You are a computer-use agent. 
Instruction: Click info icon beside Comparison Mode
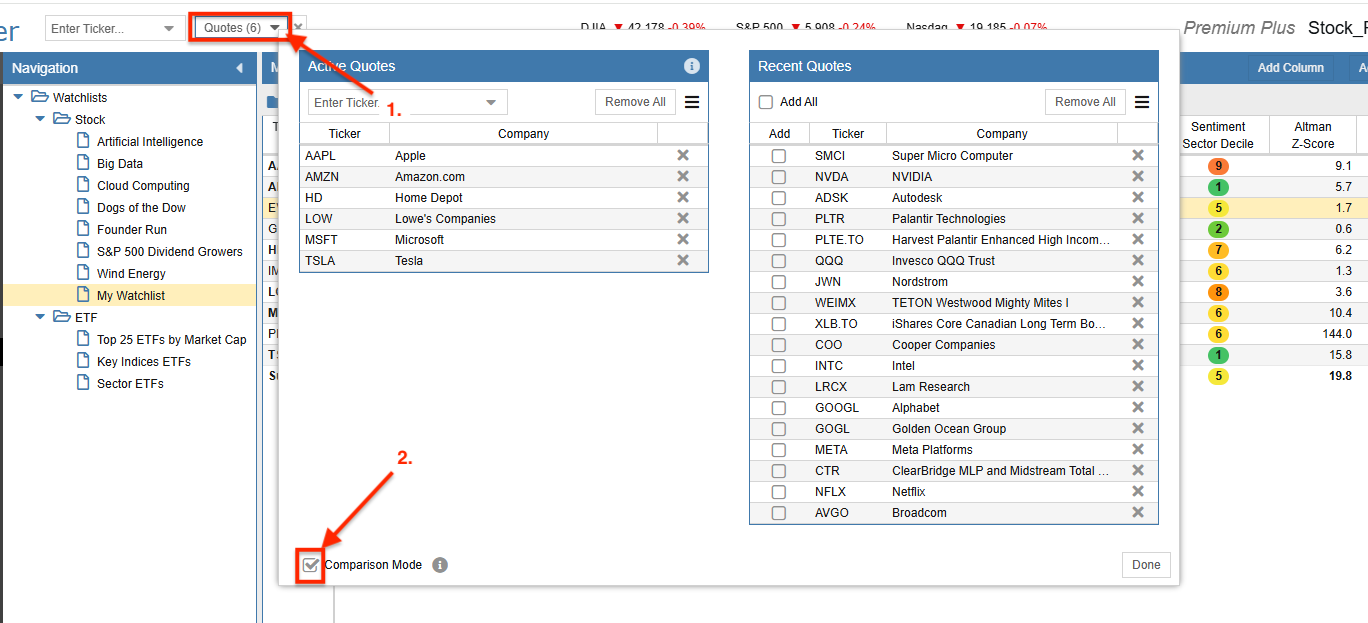[x=440, y=565]
